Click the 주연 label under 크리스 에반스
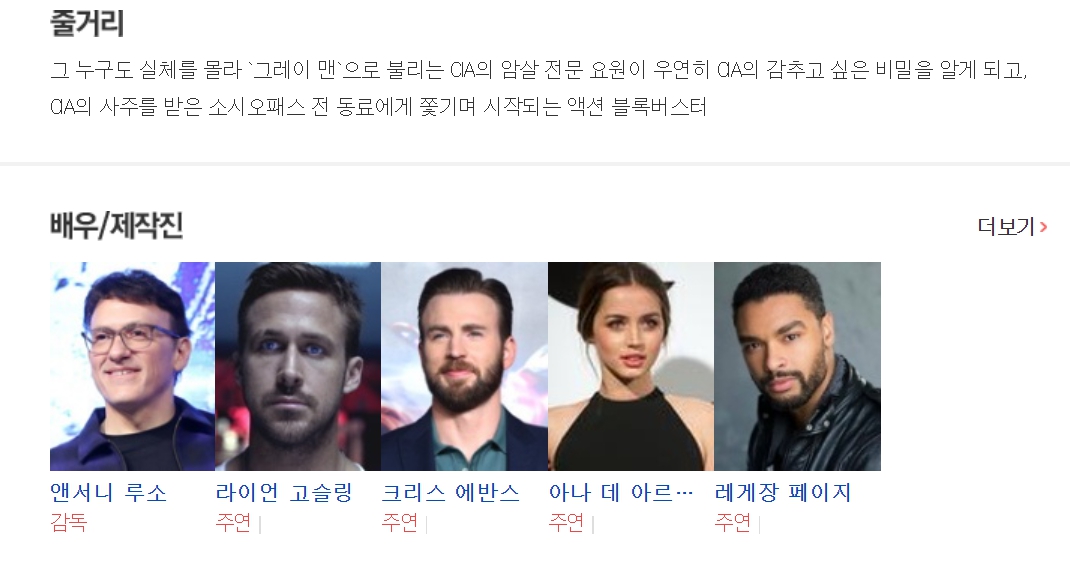Viewport: 1070px width, 573px height. (x=400, y=523)
